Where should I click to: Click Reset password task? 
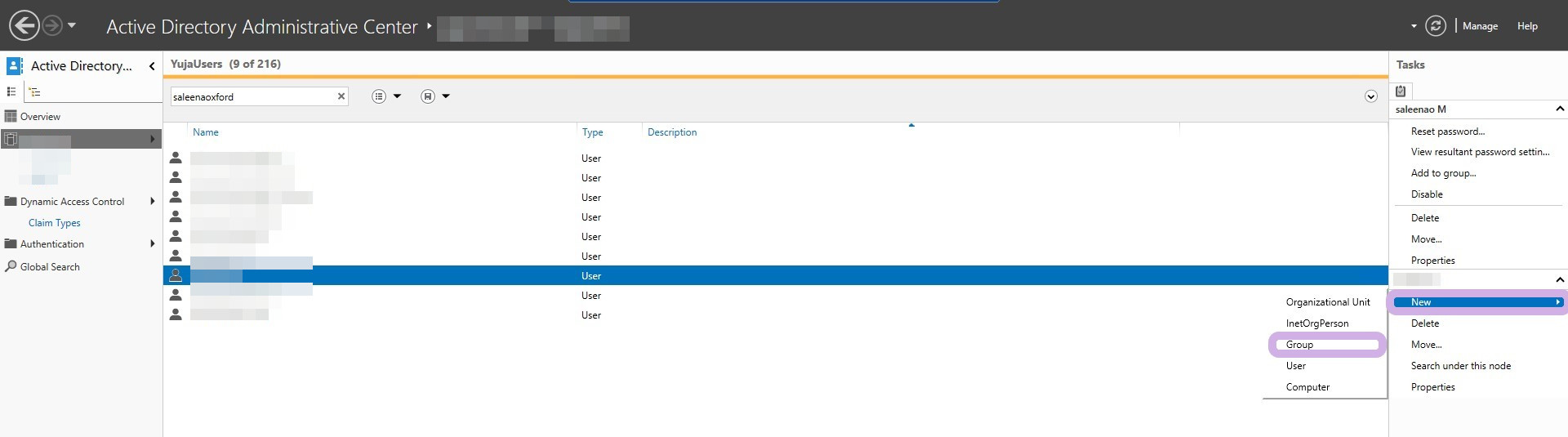point(1448,132)
